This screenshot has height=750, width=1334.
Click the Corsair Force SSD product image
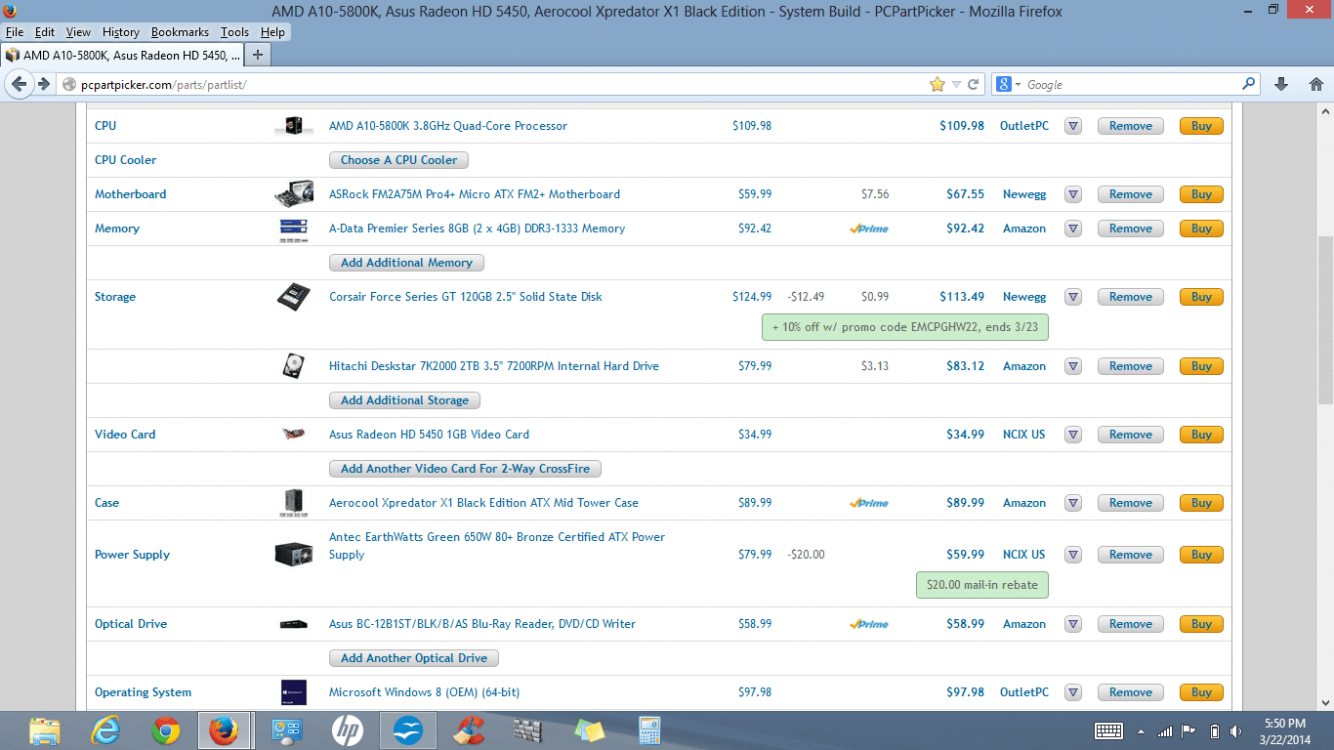click(294, 297)
